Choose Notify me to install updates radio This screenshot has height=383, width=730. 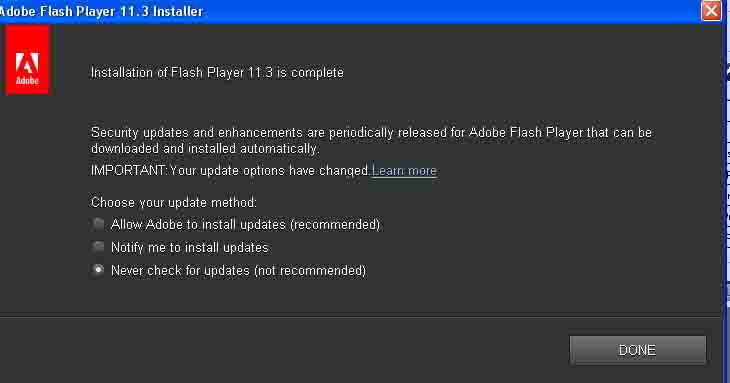pyautogui.click(x=98, y=247)
